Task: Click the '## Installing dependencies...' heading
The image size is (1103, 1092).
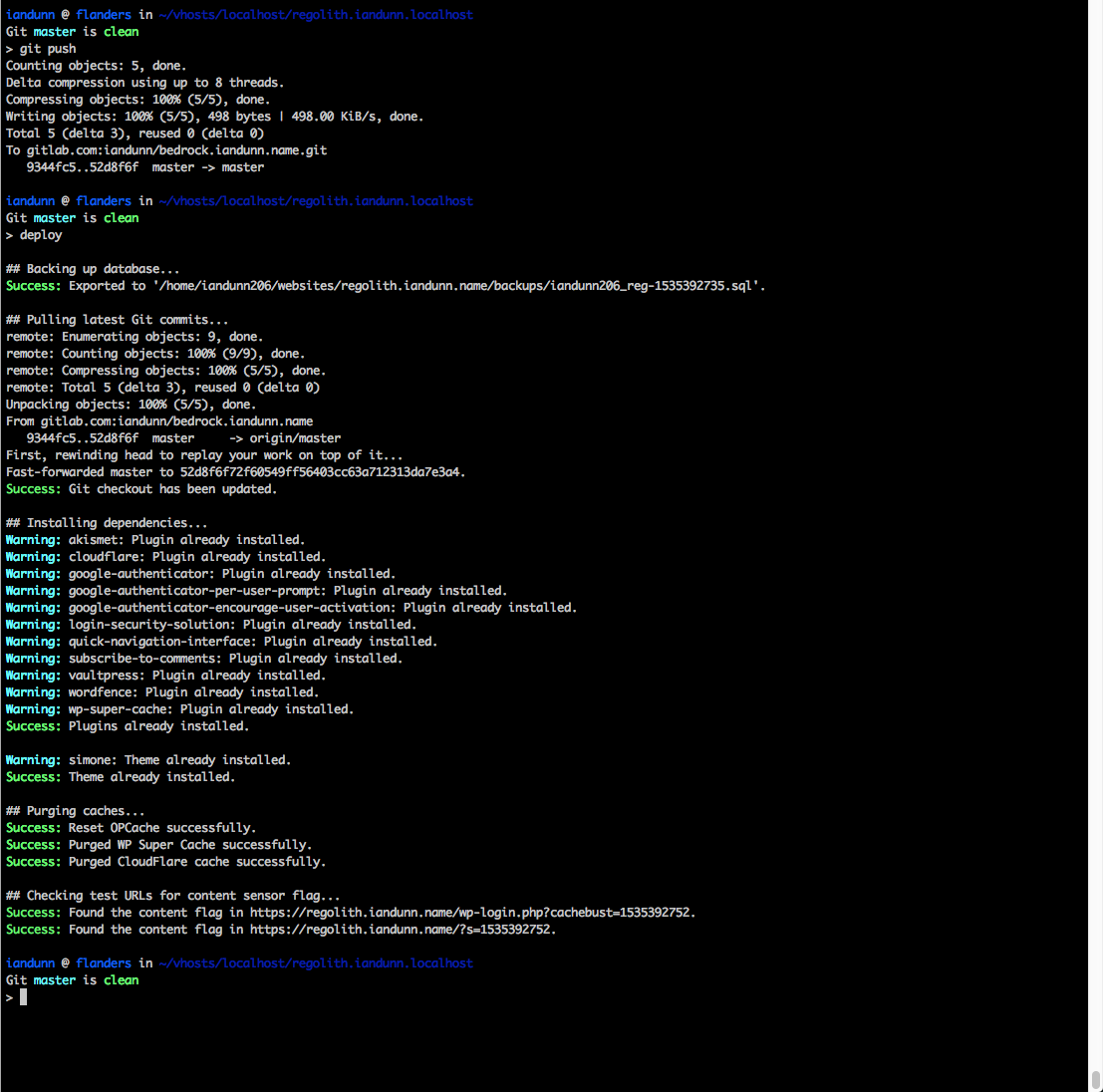Action: pyautogui.click(x=107, y=523)
